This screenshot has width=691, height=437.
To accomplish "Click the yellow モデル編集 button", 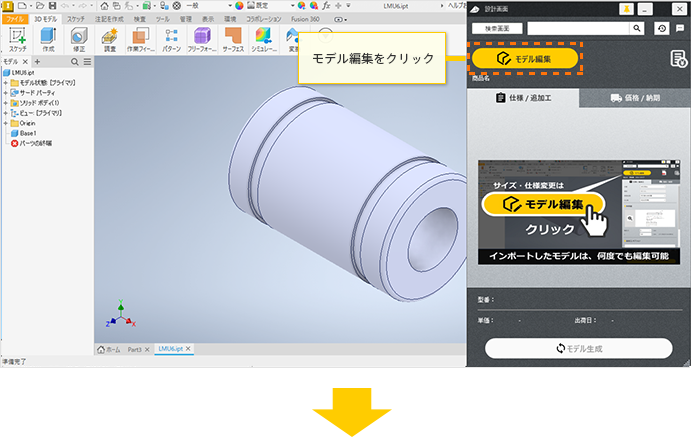I will [525, 59].
